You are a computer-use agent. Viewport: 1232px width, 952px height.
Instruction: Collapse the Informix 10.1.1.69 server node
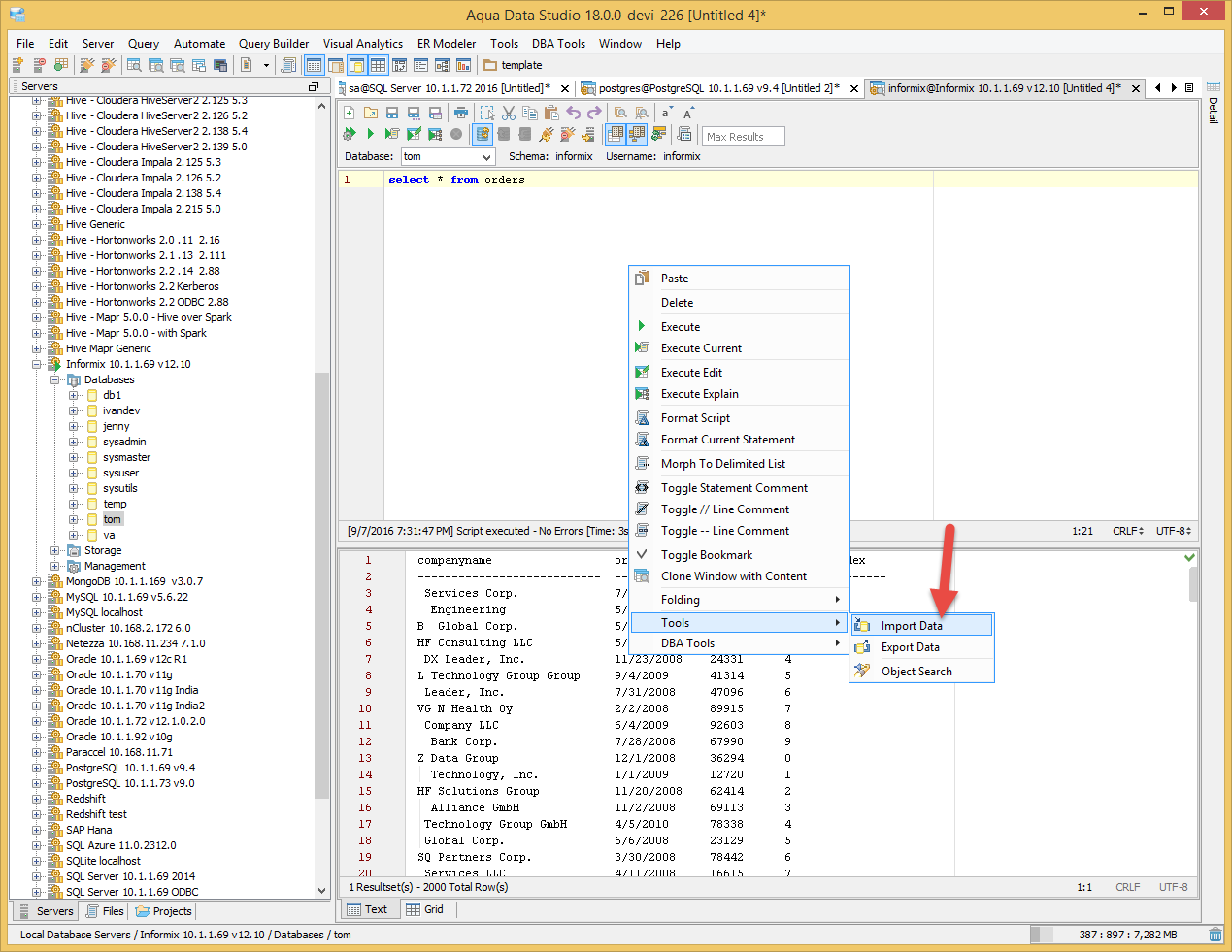(x=37, y=365)
